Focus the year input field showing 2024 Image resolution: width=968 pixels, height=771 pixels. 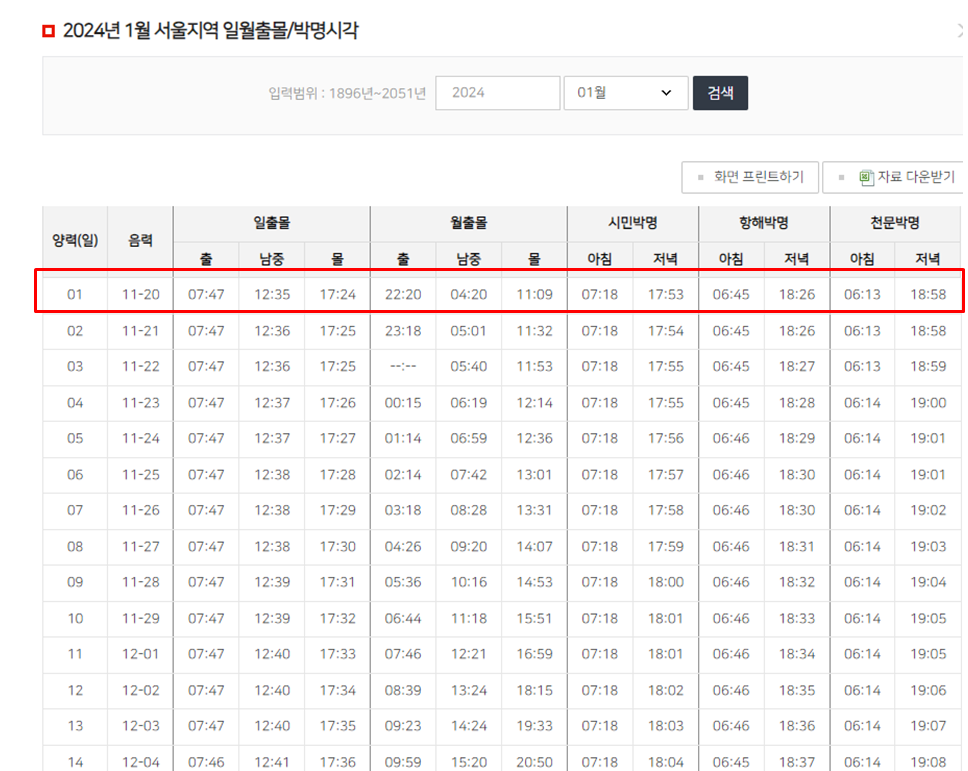pos(498,93)
